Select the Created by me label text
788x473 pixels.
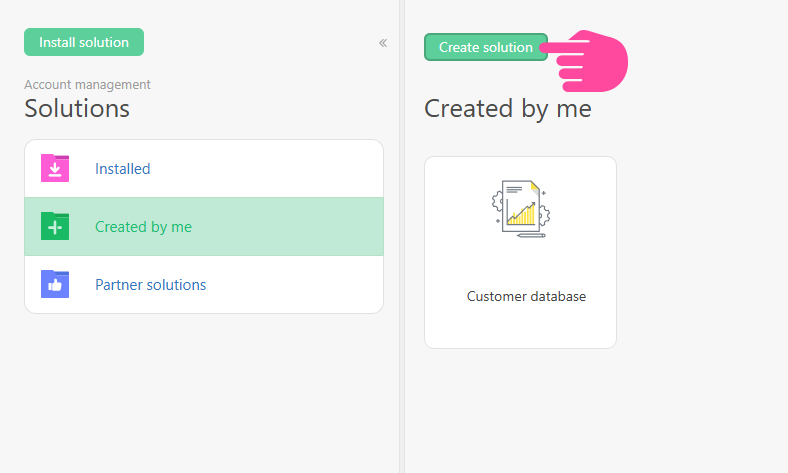point(143,227)
